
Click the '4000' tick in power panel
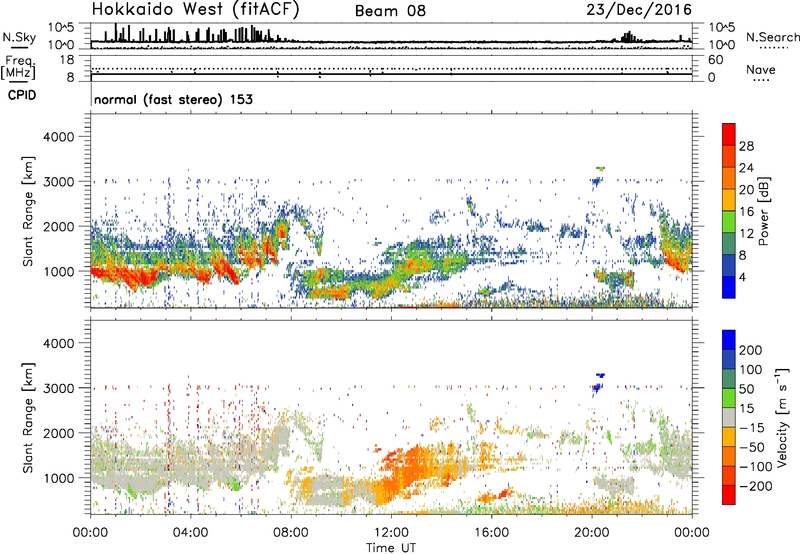coord(58,137)
